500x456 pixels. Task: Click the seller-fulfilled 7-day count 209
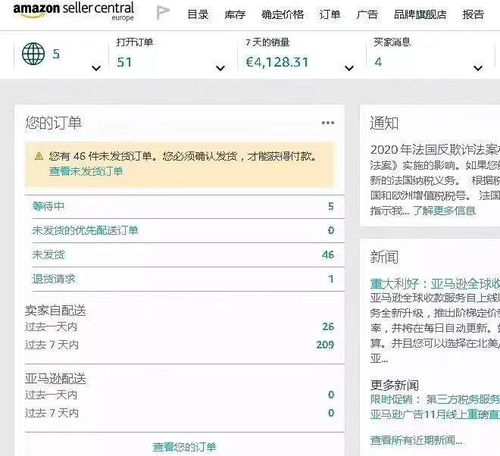point(325,345)
